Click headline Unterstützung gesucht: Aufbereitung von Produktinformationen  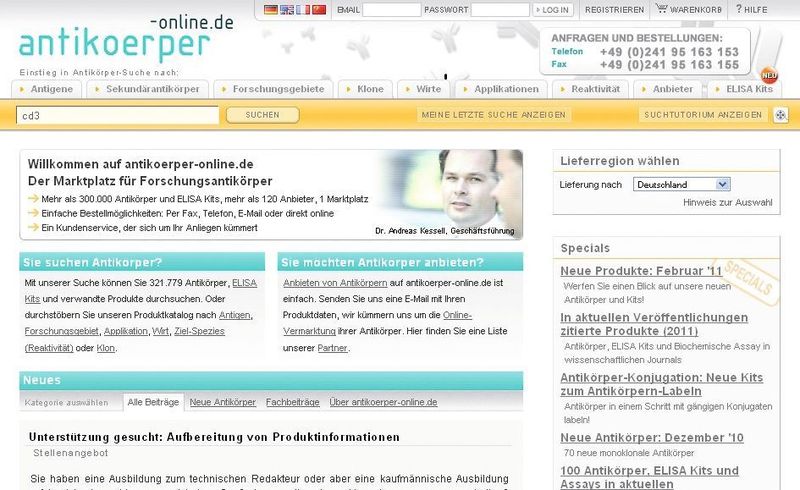[x=214, y=437]
